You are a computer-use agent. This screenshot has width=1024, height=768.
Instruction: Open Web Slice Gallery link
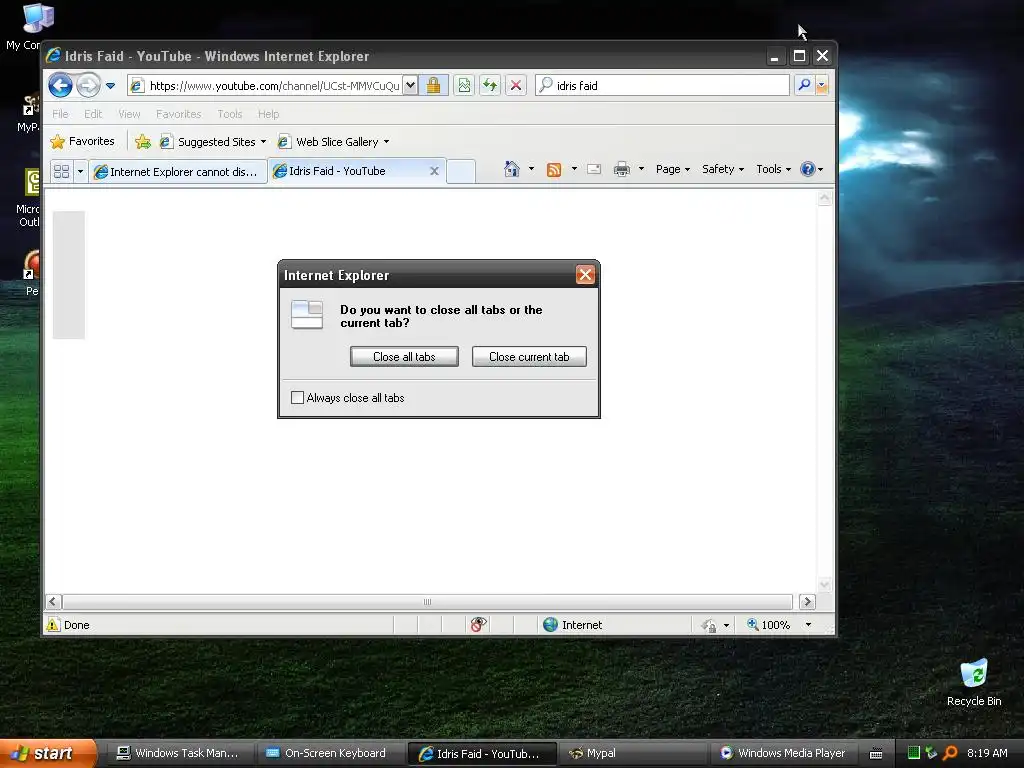click(328, 142)
